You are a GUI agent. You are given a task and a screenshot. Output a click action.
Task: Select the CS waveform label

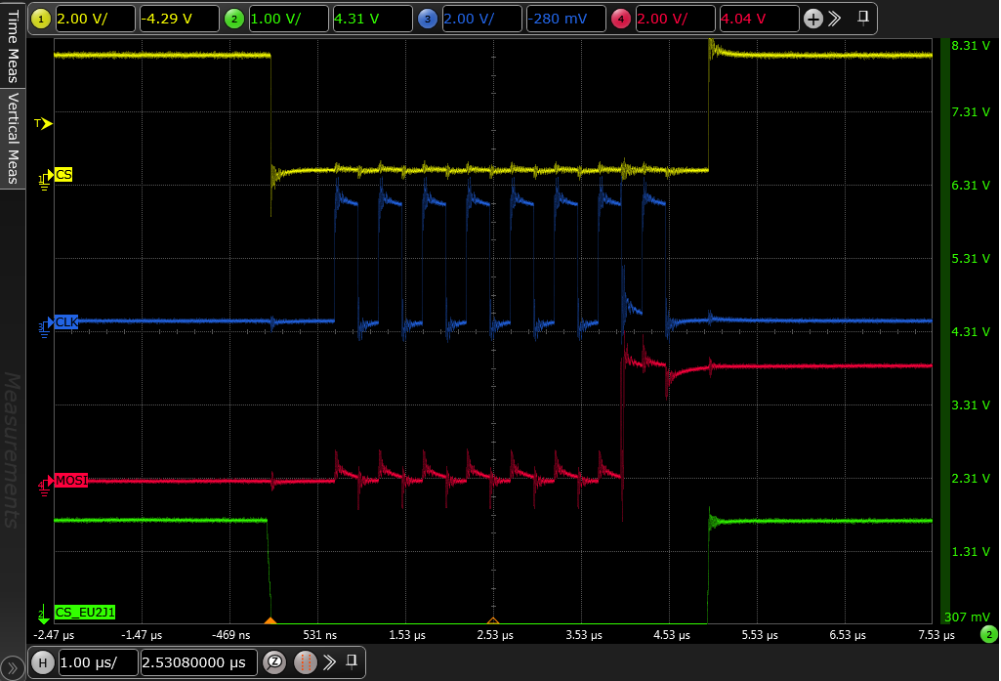63,175
